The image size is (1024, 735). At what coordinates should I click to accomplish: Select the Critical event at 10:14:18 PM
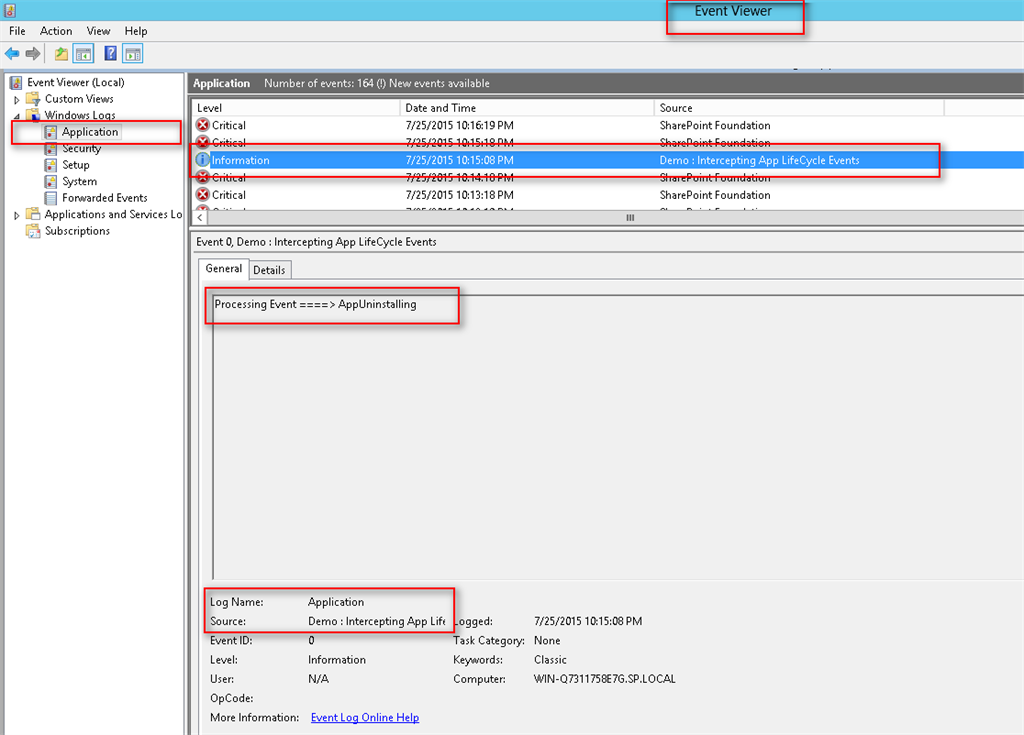tap(608, 177)
